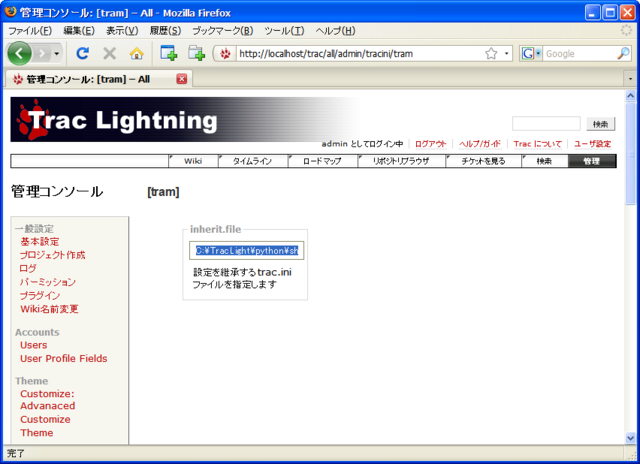Open the address bar history dropdown
Screen dimensions: 640x464
coord(507,53)
